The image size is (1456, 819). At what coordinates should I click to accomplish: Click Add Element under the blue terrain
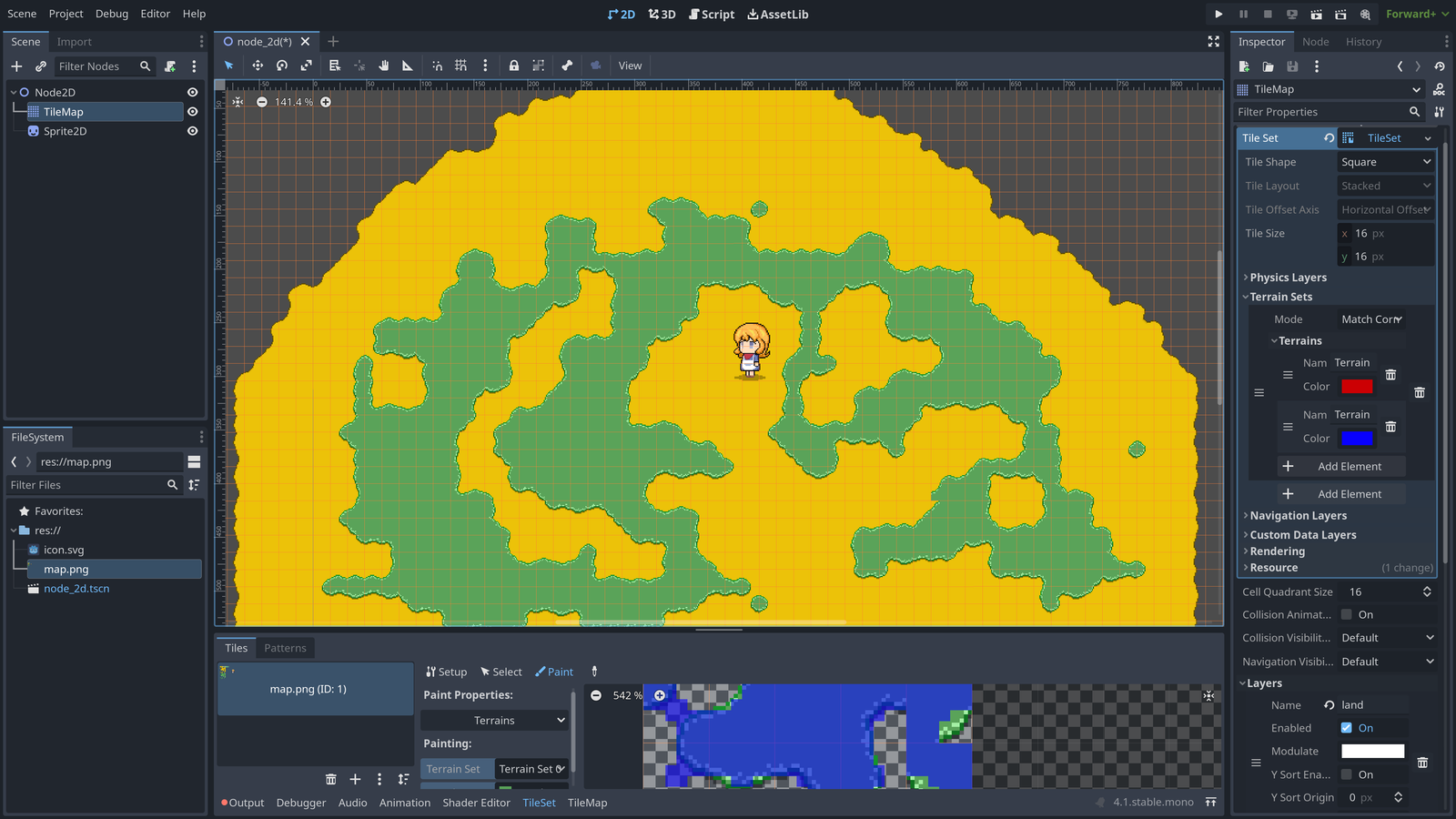pyautogui.click(x=1341, y=467)
